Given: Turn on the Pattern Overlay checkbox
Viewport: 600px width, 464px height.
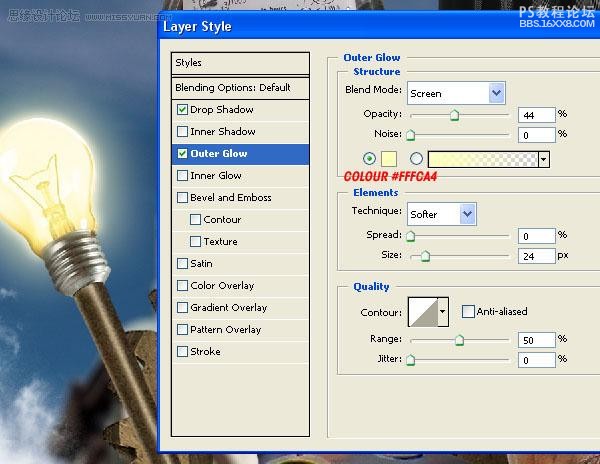Looking at the screenshot, I should click(x=183, y=329).
